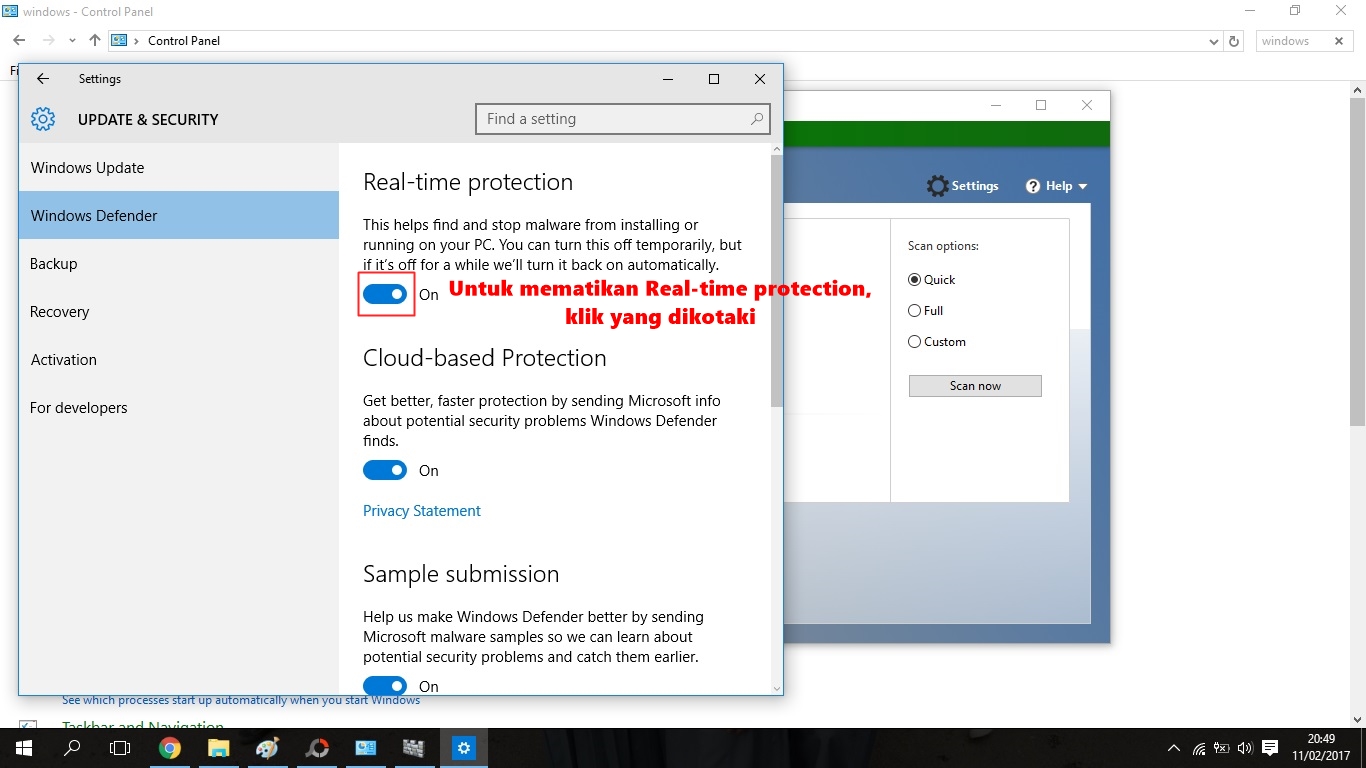Clear the Control Panel search box text

coord(1339,41)
